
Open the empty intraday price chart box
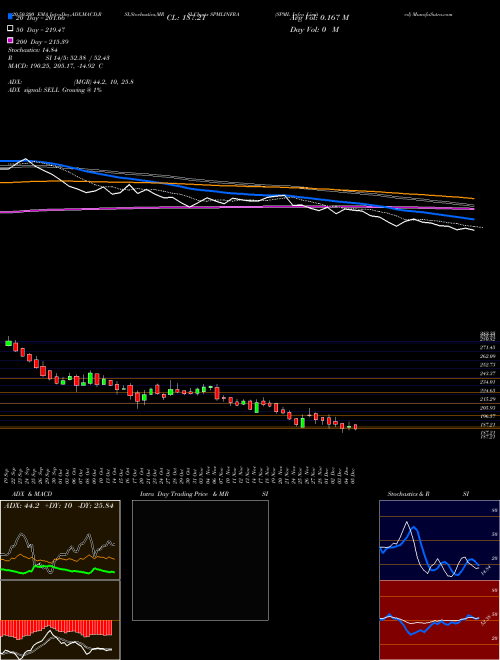click(x=200, y=560)
